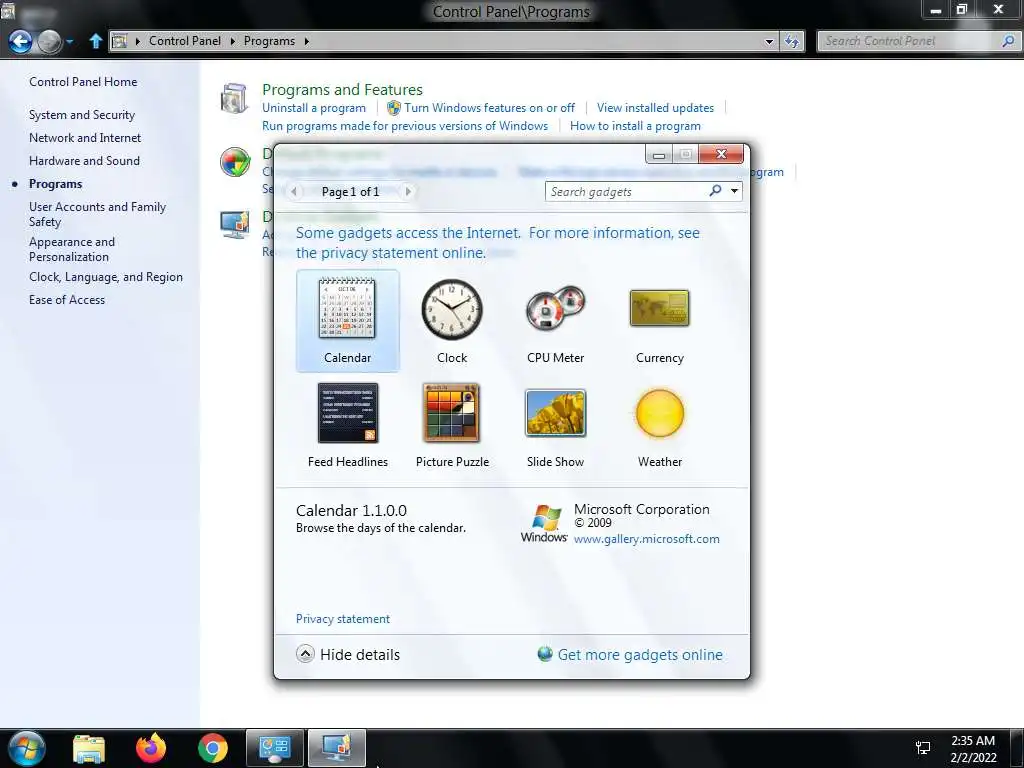Viewport: 1024px width, 768px height.
Task: Open Turn Windows features on or off
Action: tap(489, 108)
